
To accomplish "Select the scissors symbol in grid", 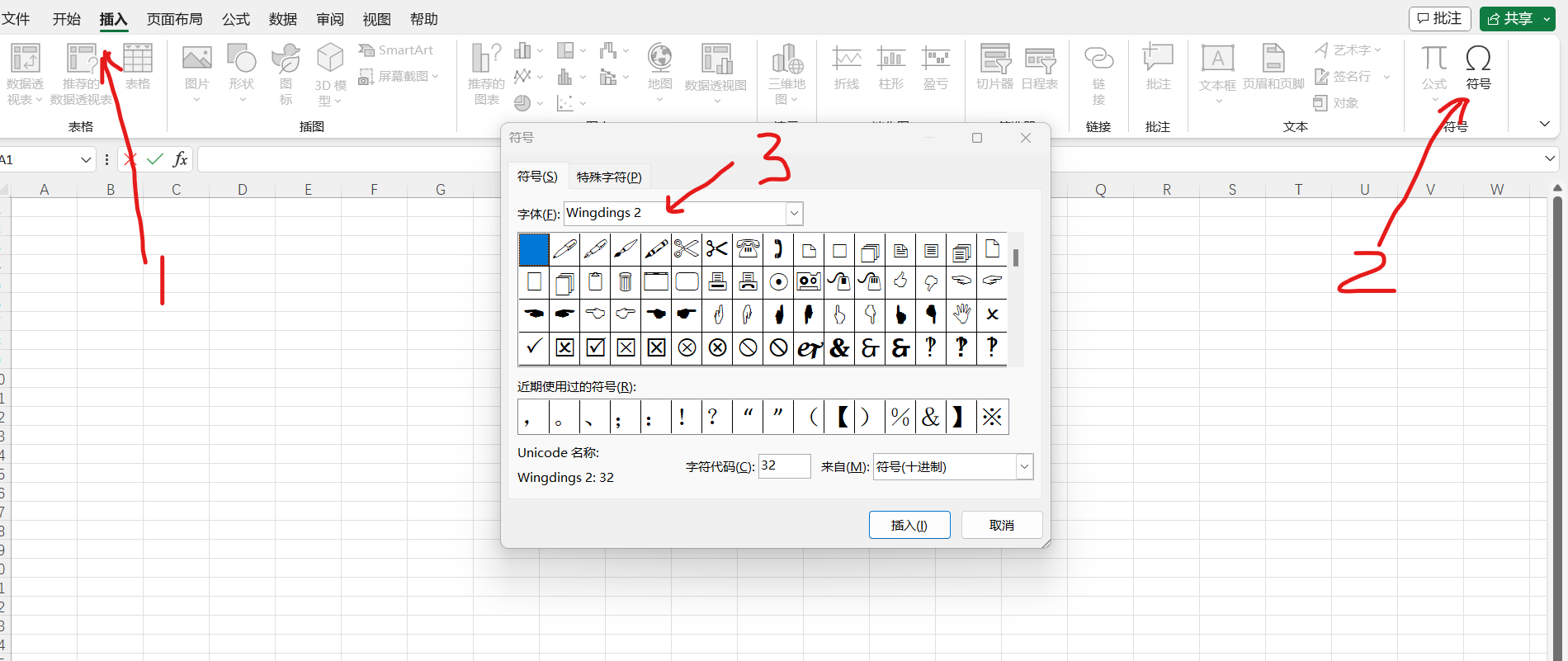I will click(x=717, y=249).
